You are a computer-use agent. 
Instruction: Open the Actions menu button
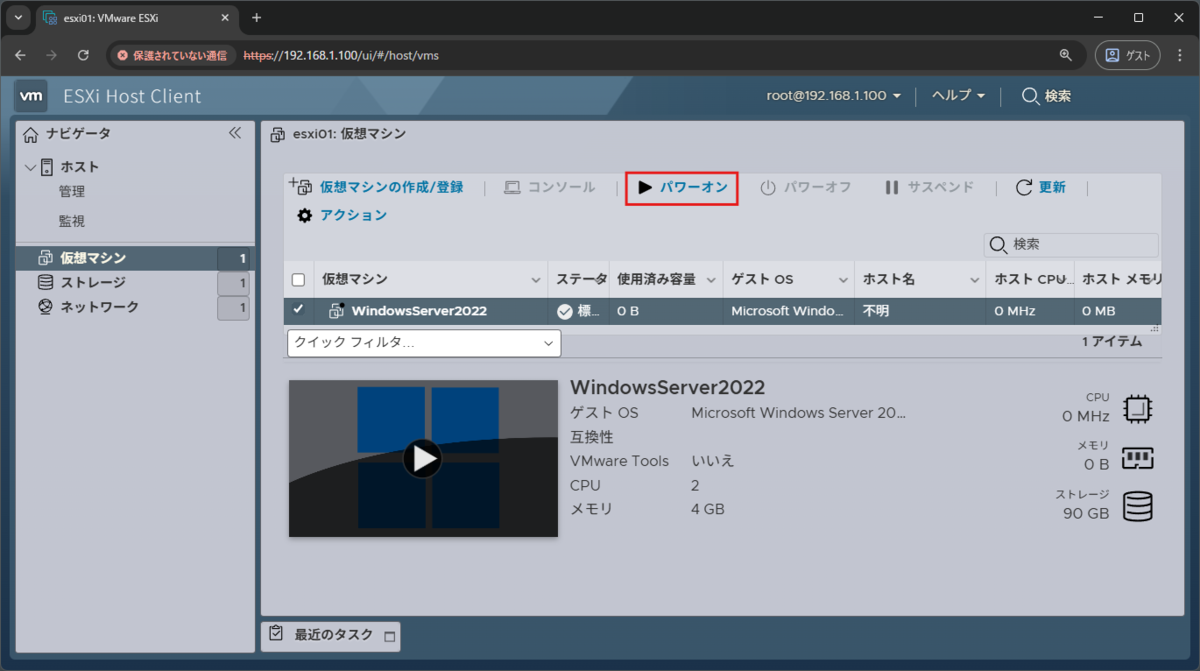pyautogui.click(x=353, y=215)
